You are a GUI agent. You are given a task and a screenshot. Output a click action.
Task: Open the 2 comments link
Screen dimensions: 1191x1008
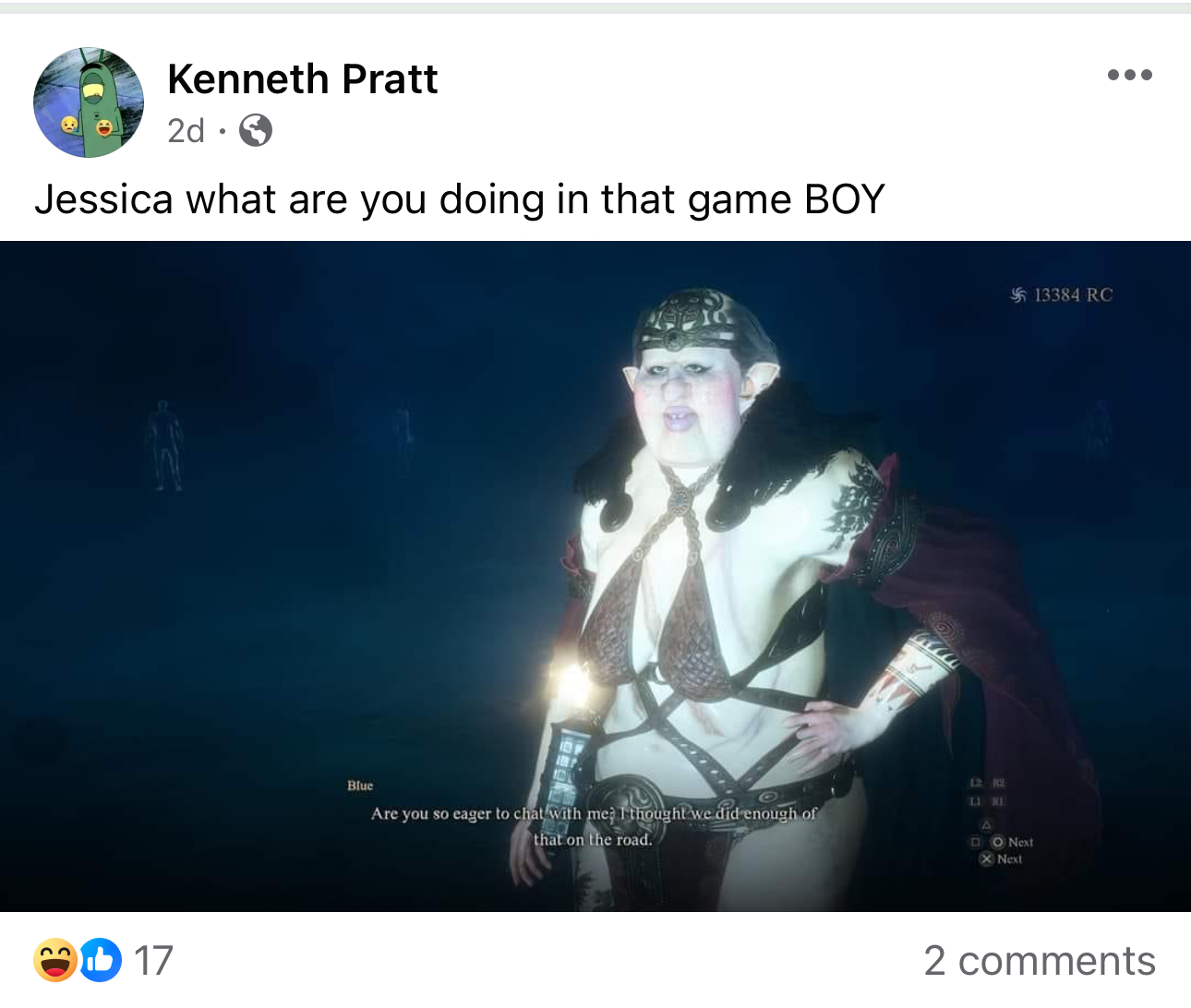[x=1040, y=961]
